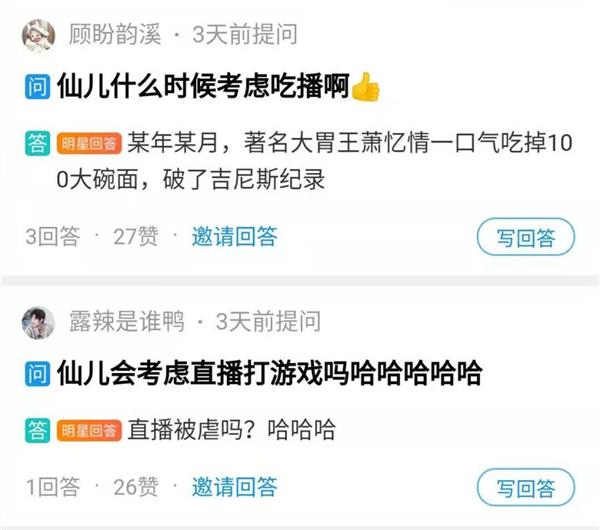View the 1回答 answers count
This screenshot has height=530, width=600.
[x=53, y=487]
